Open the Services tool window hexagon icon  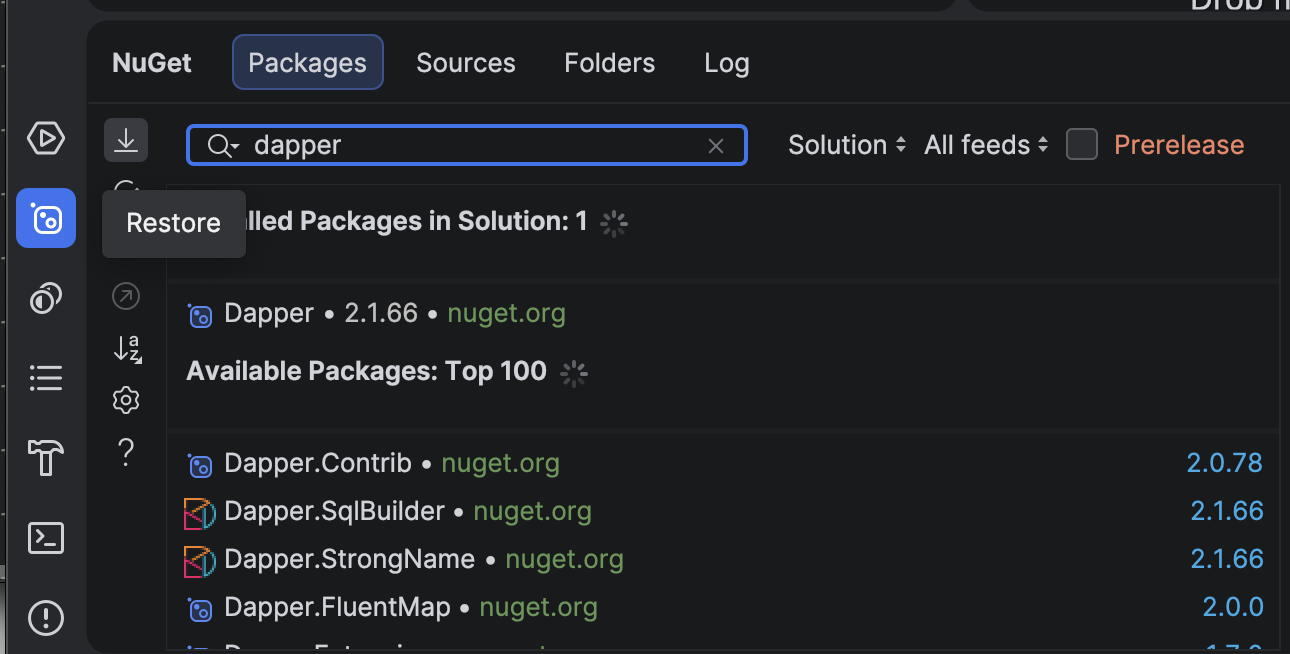[46, 138]
